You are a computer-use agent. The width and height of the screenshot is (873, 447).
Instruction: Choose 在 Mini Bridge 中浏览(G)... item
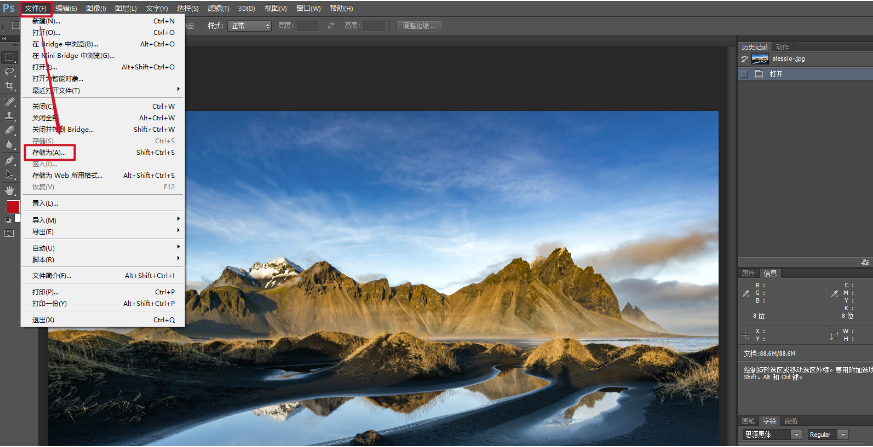pyautogui.click(x=103, y=56)
